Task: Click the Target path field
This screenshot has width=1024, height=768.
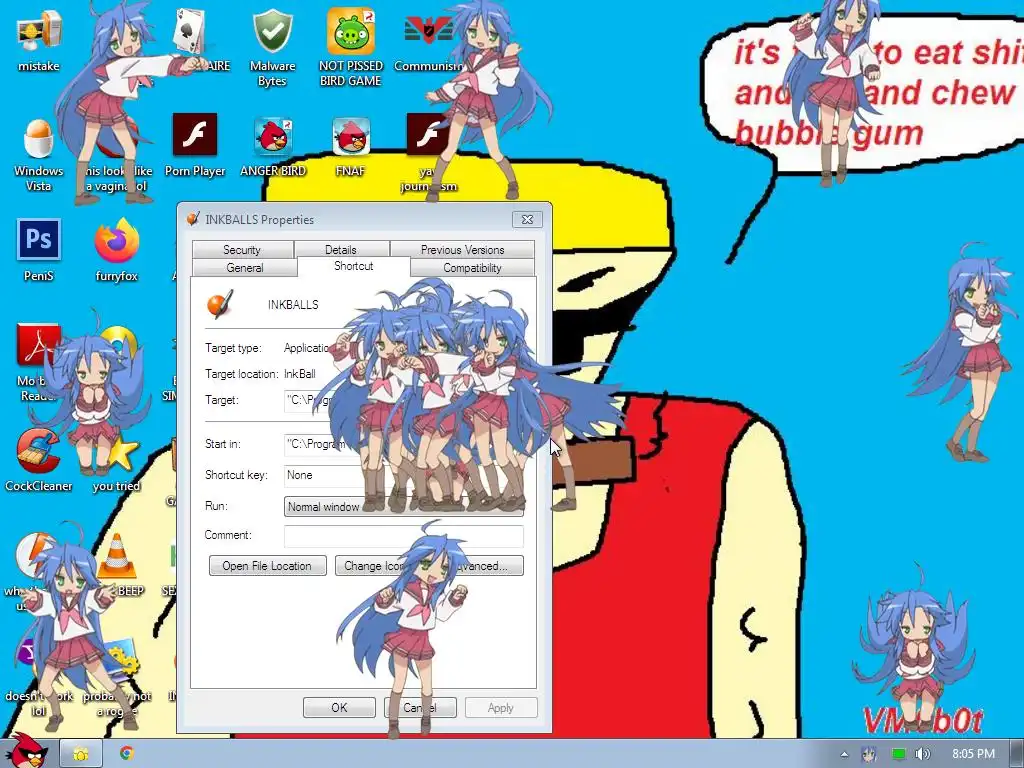Action: point(404,400)
